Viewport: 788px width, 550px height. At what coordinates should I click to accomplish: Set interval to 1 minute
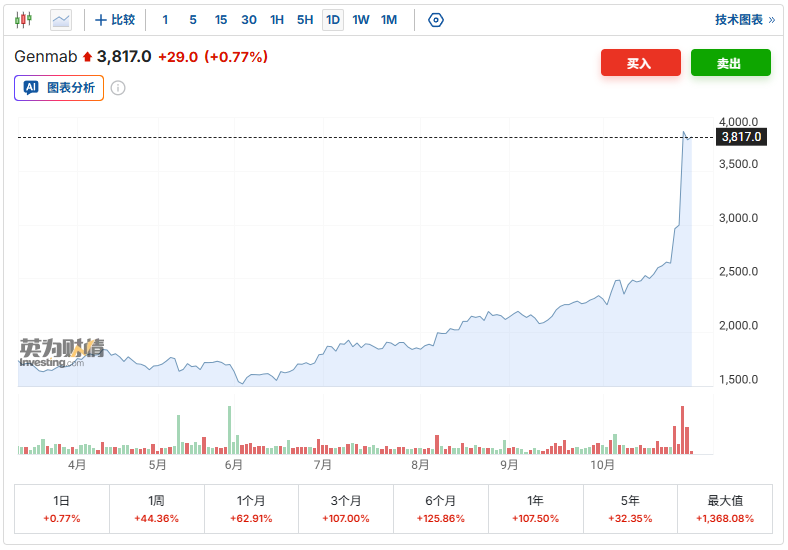[x=165, y=20]
